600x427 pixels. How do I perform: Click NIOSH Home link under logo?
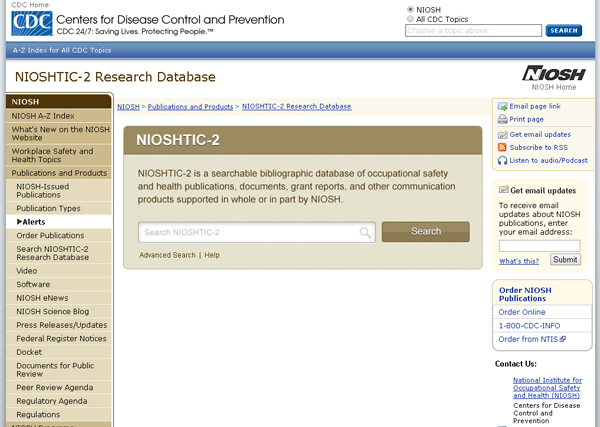[554, 87]
